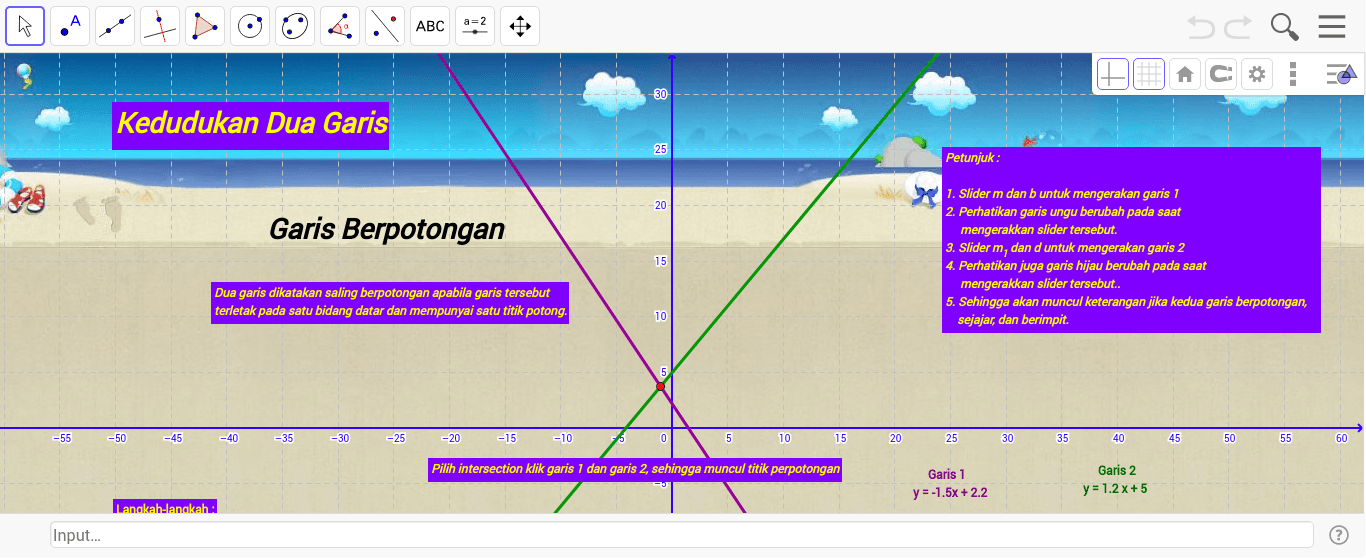
Task: Open graphics settings gear
Action: point(1257,74)
